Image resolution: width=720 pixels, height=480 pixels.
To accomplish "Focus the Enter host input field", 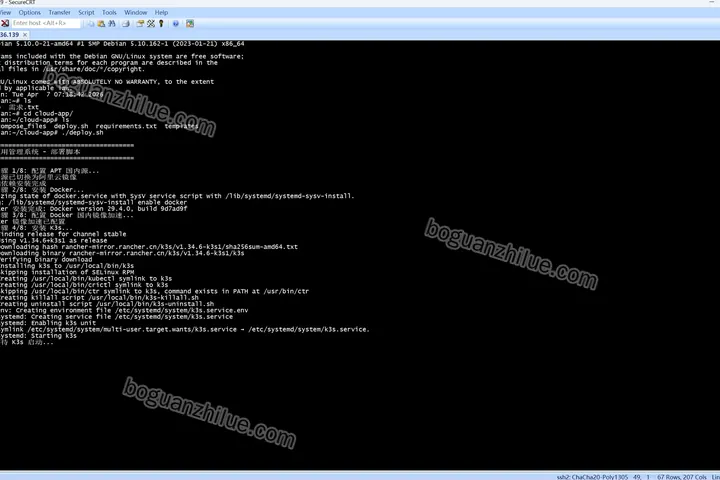I will click(45, 23).
